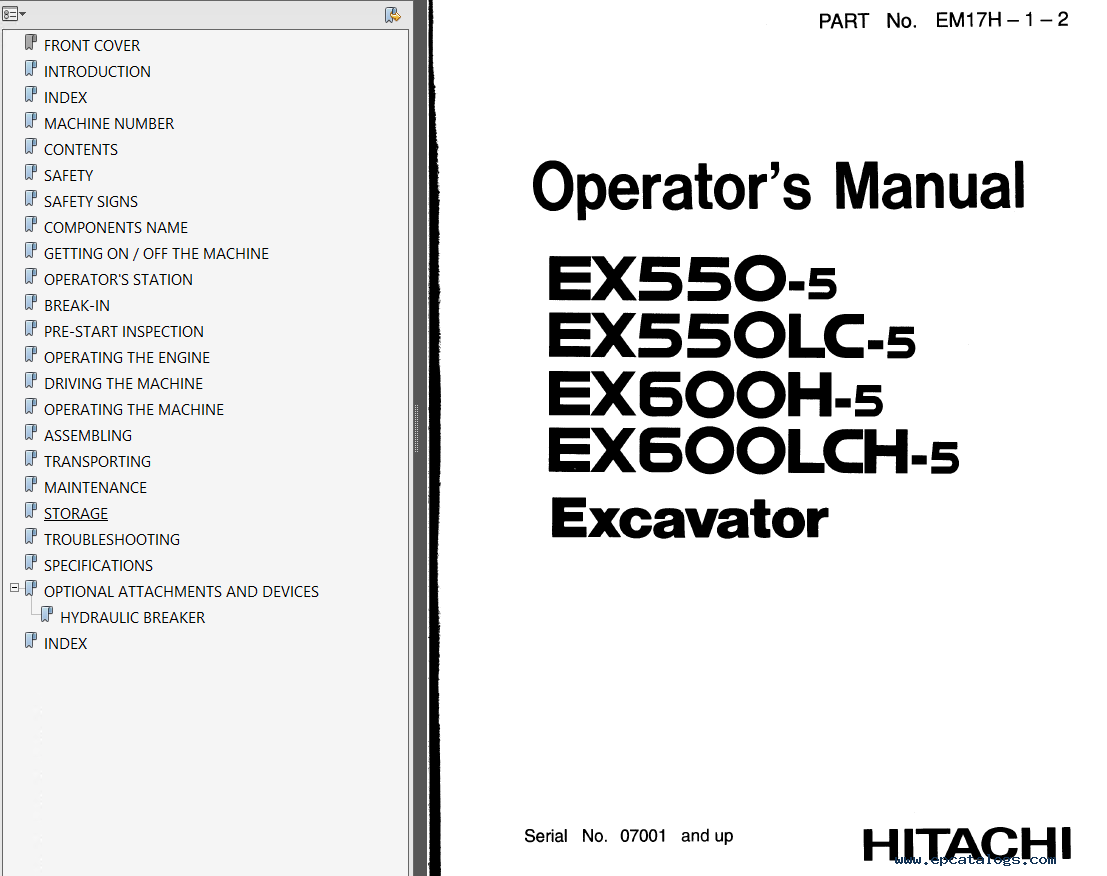The width and height of the screenshot is (1107, 876).
Task: Click the EX550LC-5 model name on cover
Action: pos(731,337)
